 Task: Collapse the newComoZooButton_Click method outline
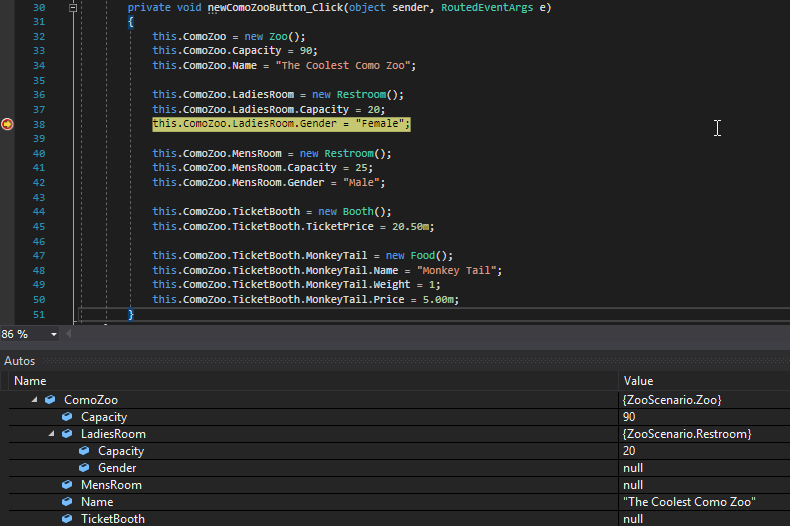73,7
